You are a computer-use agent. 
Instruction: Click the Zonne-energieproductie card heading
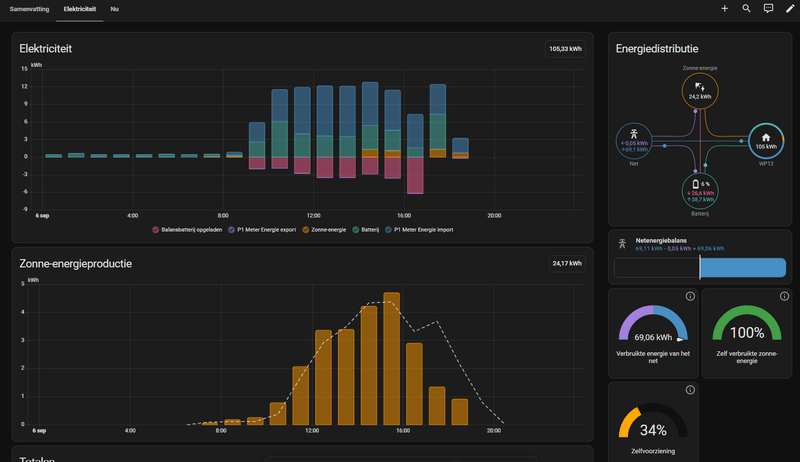pyautogui.click(x=76, y=264)
